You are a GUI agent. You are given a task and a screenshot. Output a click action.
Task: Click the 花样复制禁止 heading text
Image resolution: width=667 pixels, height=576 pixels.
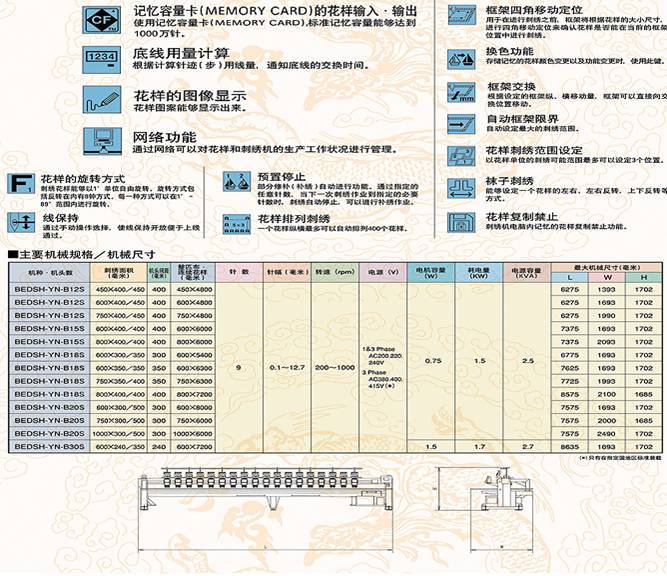click(x=516, y=215)
